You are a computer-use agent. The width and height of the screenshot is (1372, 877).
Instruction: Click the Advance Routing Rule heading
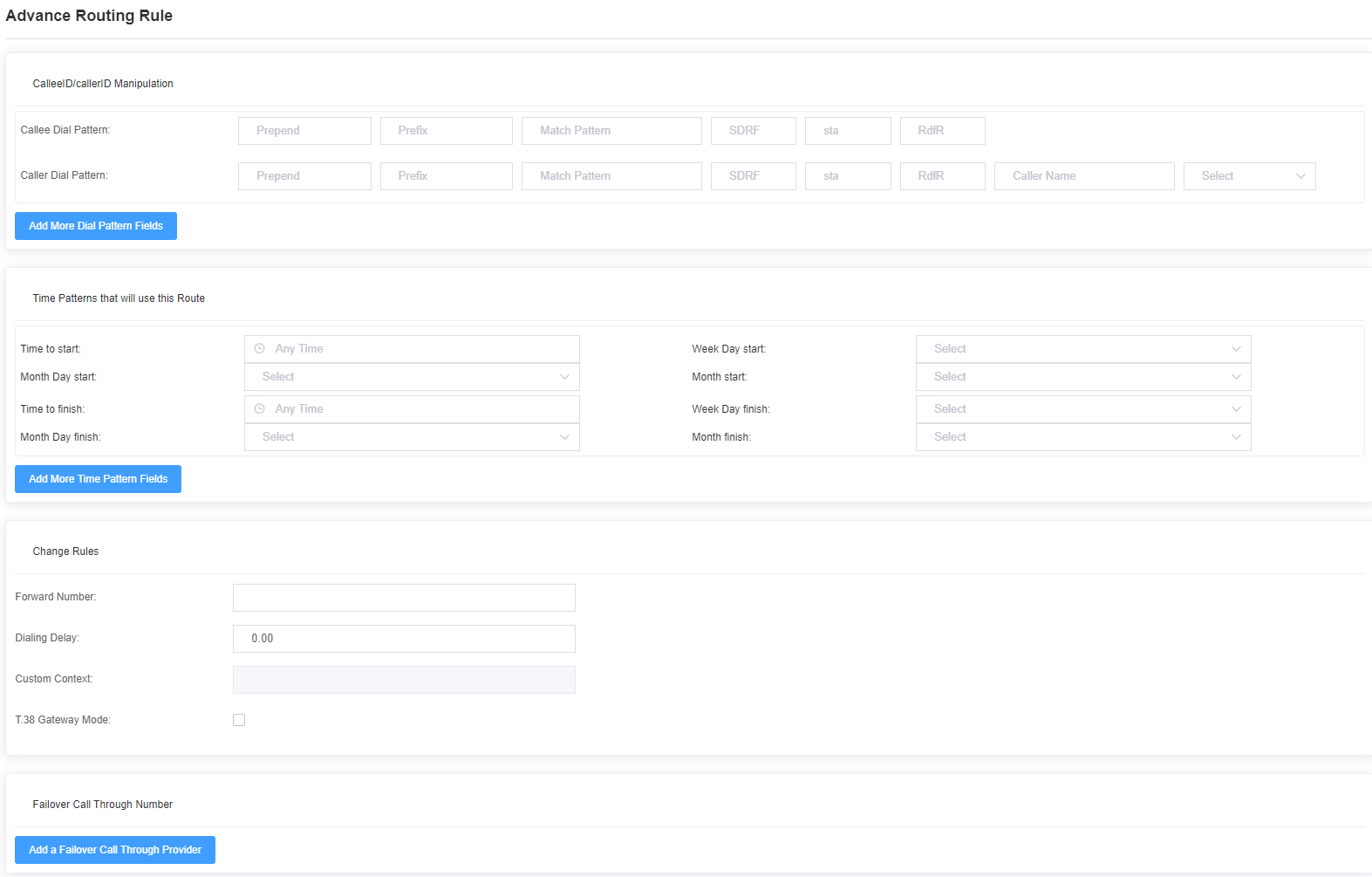(x=89, y=16)
